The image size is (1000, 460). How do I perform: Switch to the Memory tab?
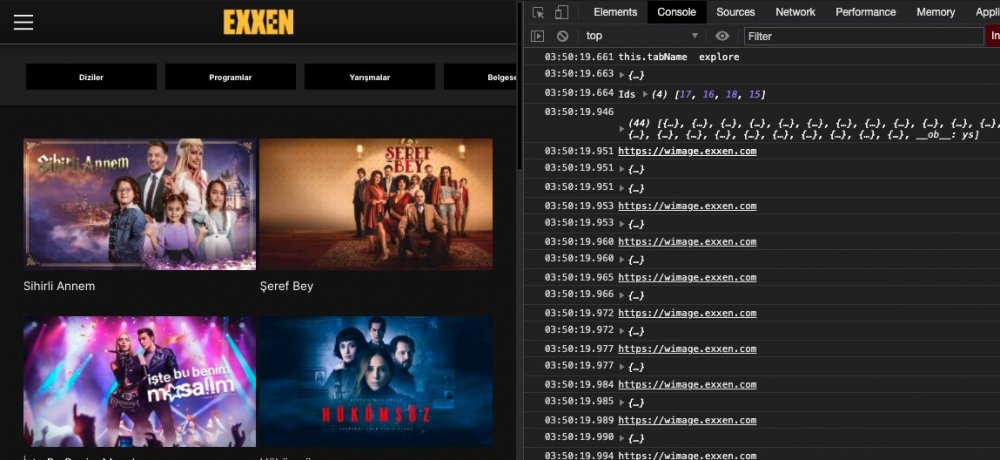[x=936, y=12]
